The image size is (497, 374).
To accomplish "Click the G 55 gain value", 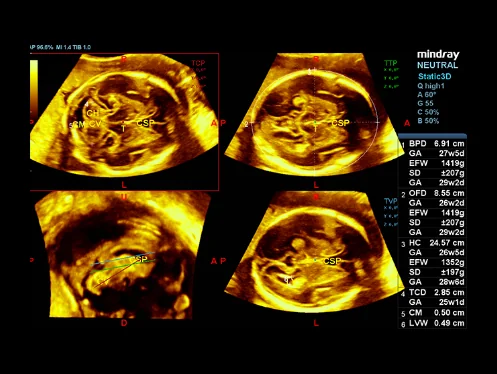I will point(425,103).
